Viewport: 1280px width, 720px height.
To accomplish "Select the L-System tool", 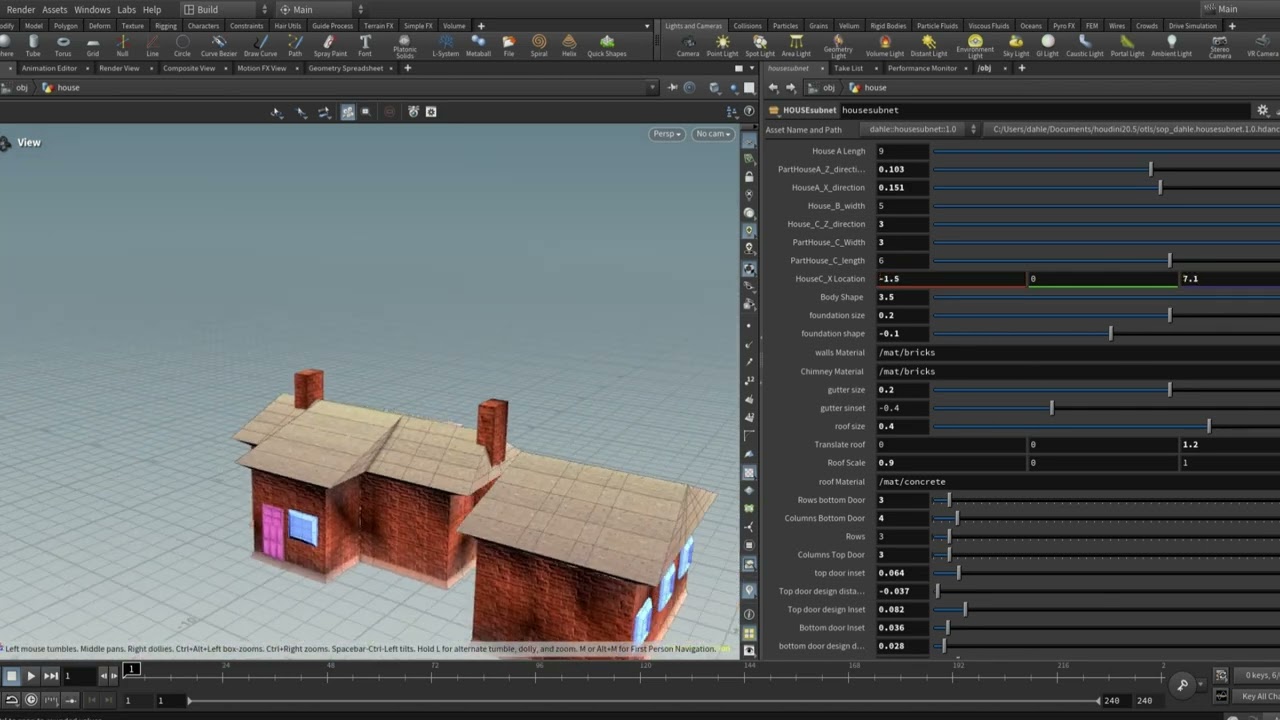I will (x=445, y=45).
